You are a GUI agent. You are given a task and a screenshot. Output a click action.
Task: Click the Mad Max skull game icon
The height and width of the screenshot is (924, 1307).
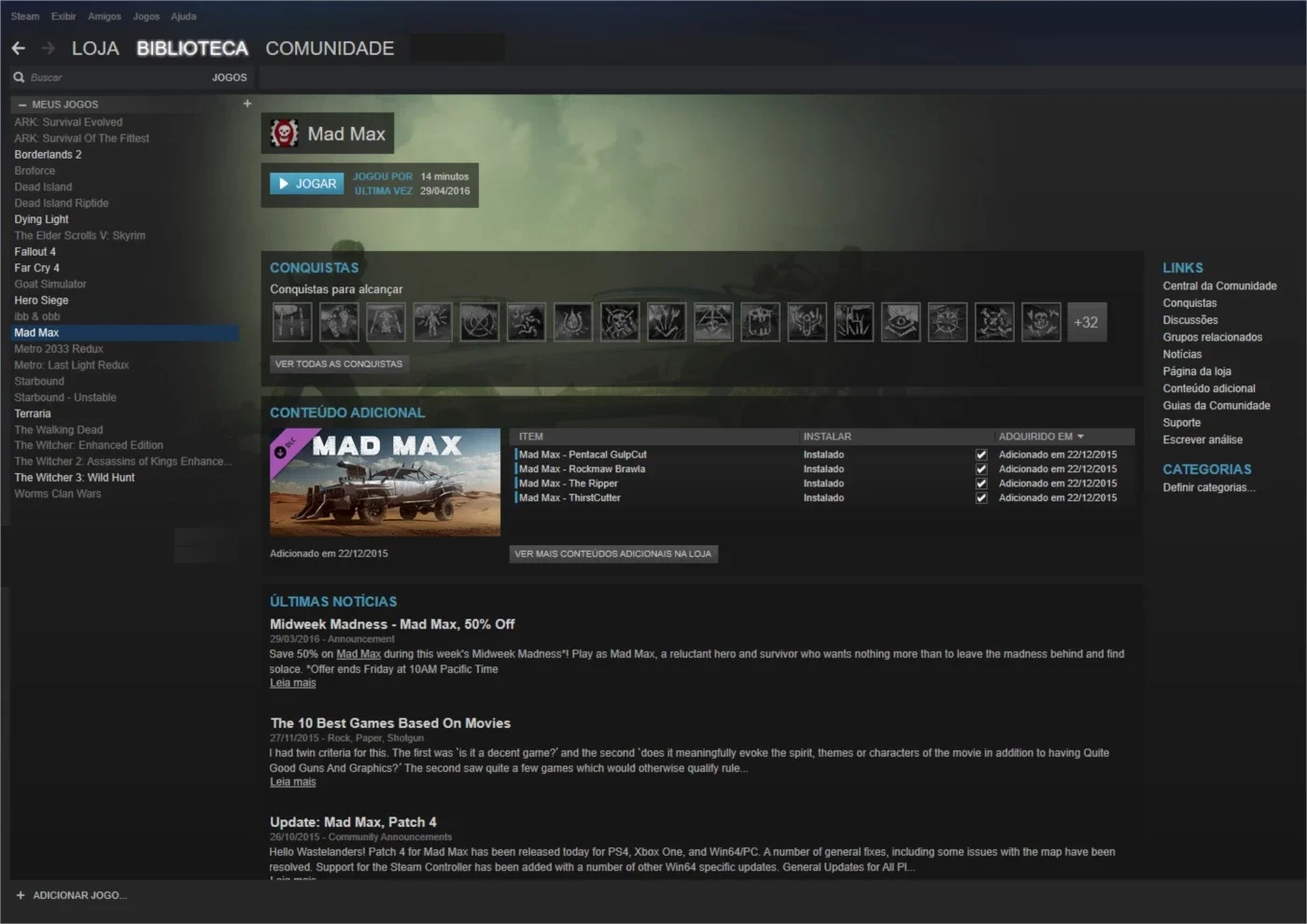(284, 133)
